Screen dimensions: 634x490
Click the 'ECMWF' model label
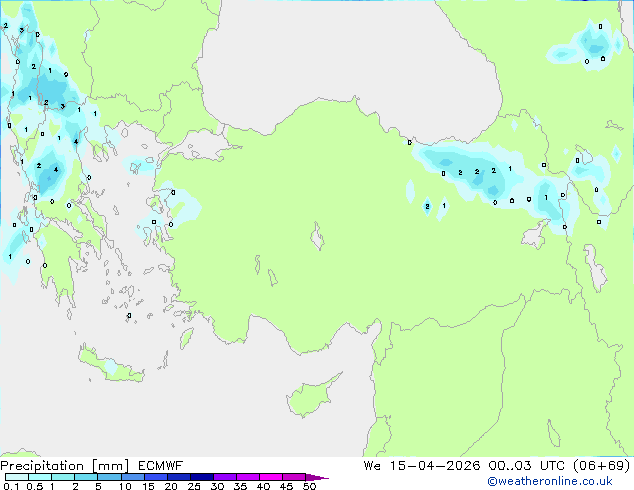161,466
